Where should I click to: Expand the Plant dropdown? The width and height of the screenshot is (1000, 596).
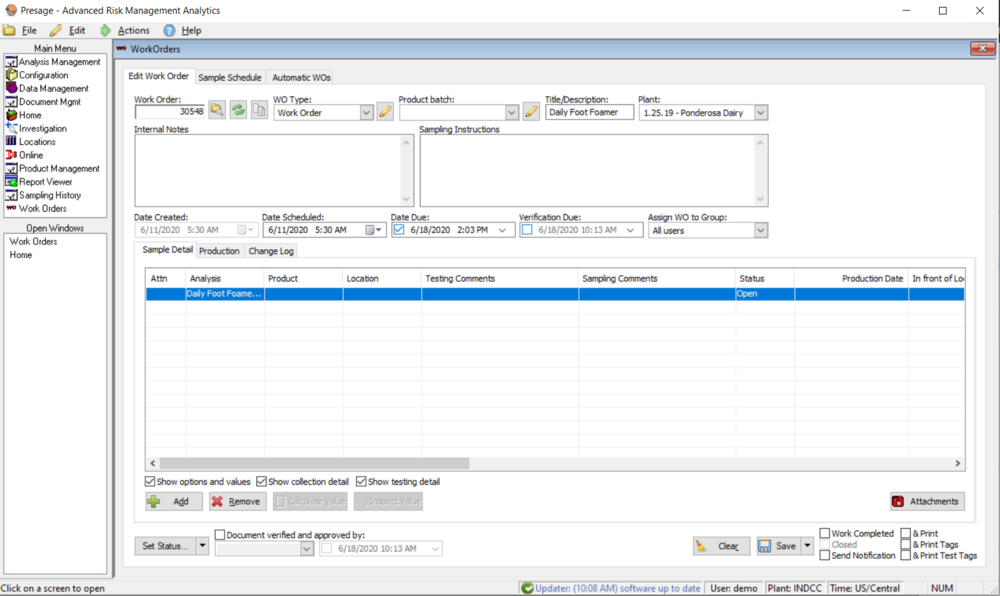(761, 113)
